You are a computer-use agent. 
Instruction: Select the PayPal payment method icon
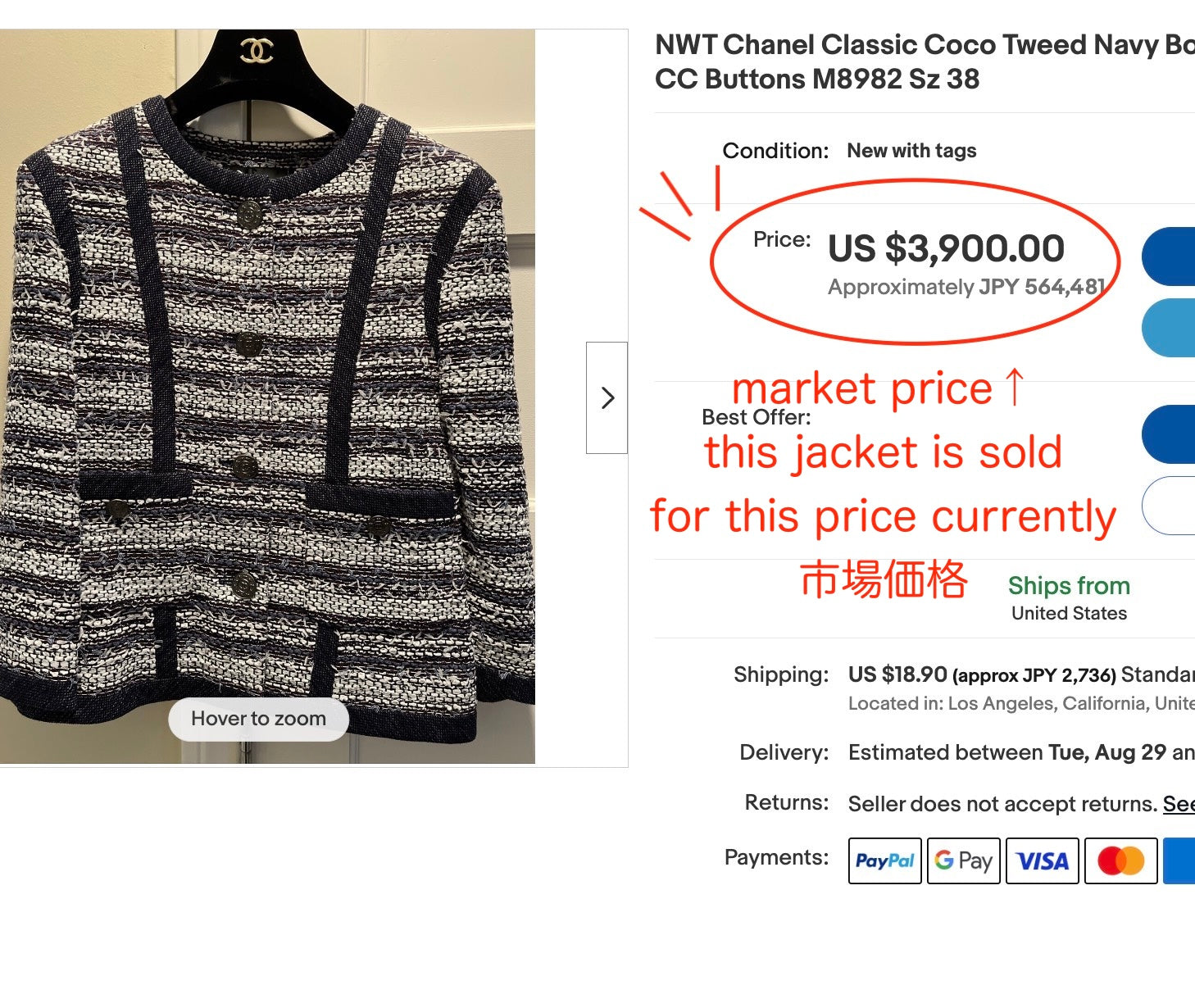884,860
